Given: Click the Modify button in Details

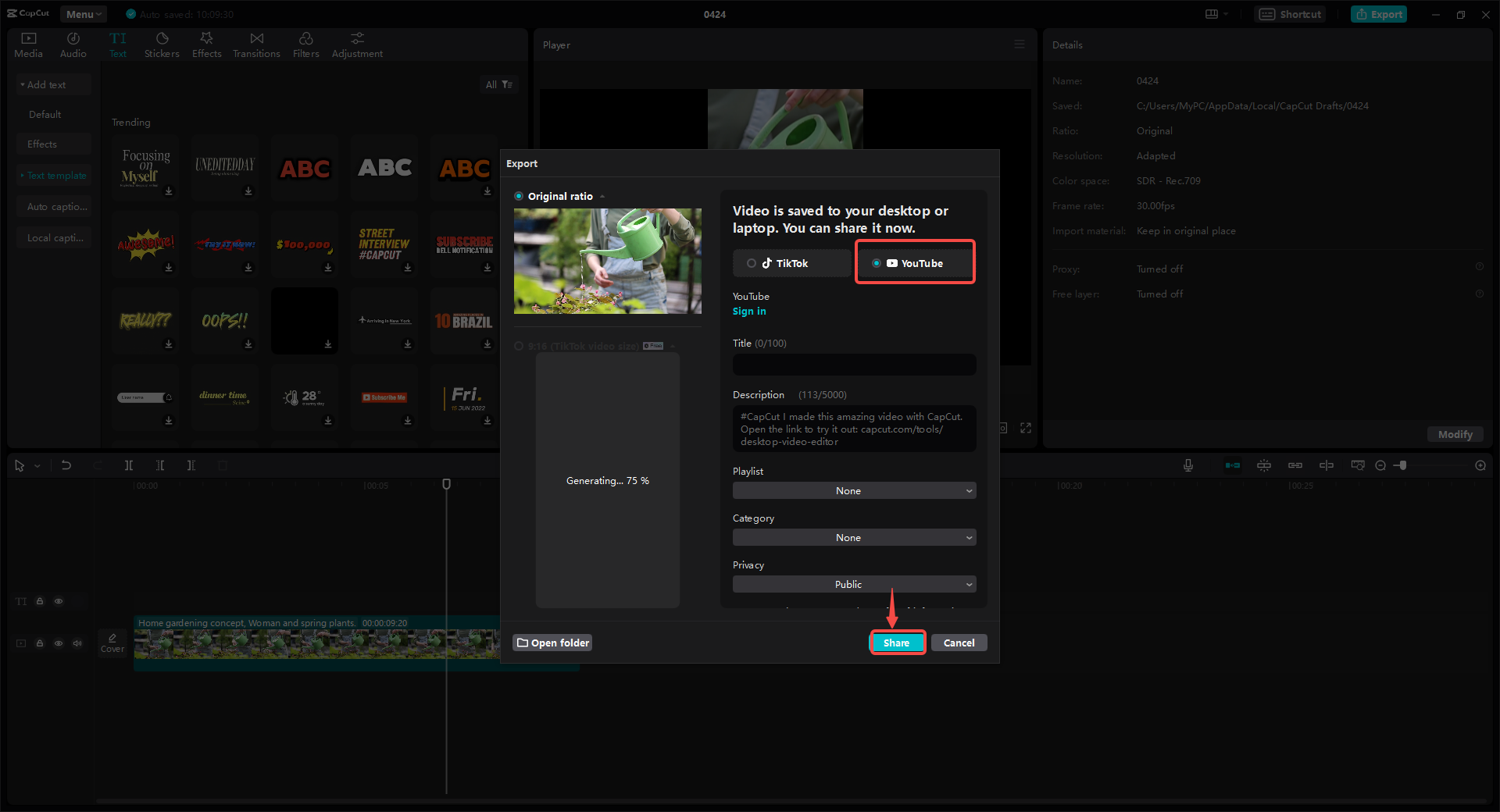Looking at the screenshot, I should click(1455, 434).
